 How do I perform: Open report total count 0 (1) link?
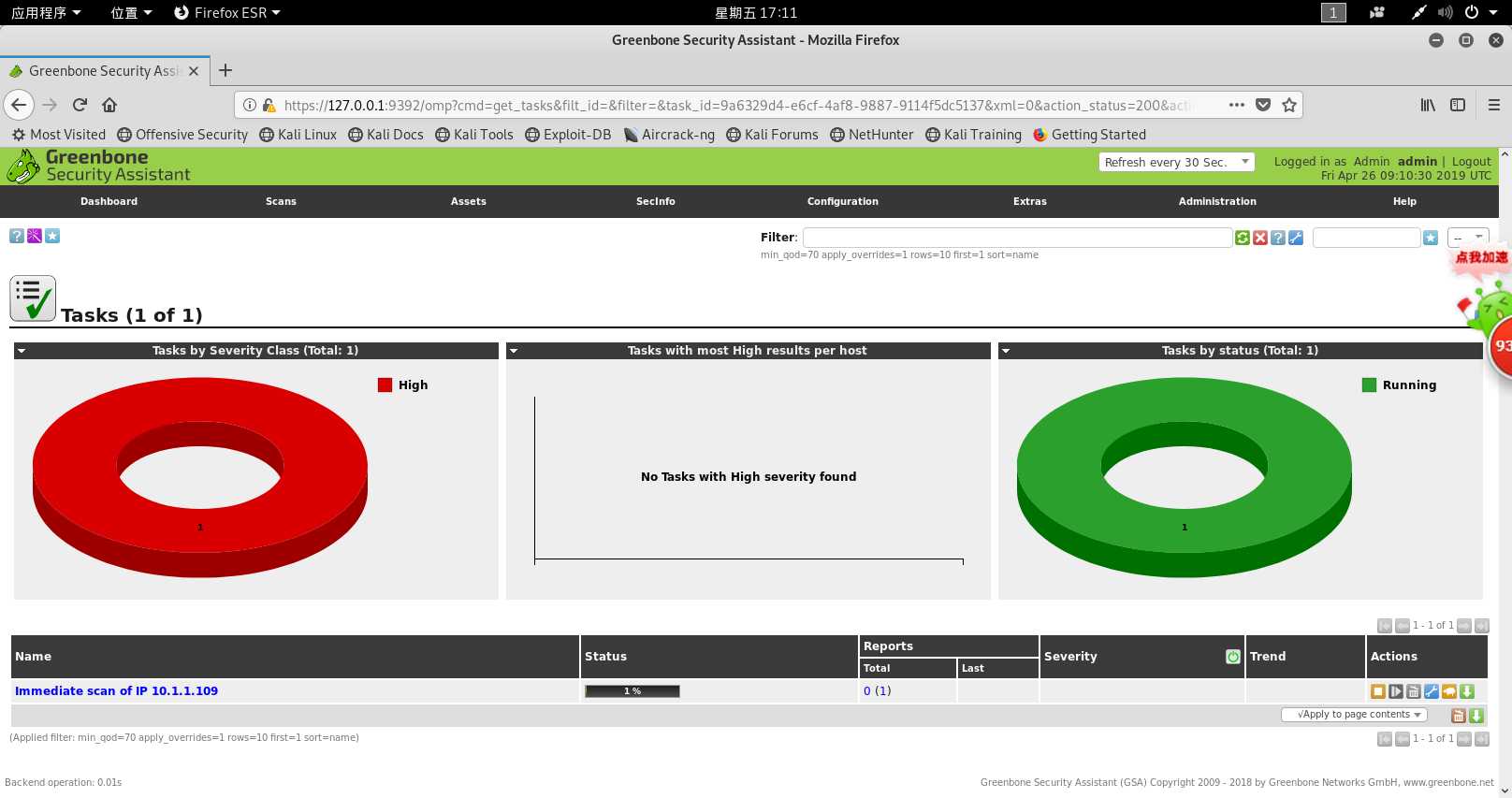tap(877, 691)
